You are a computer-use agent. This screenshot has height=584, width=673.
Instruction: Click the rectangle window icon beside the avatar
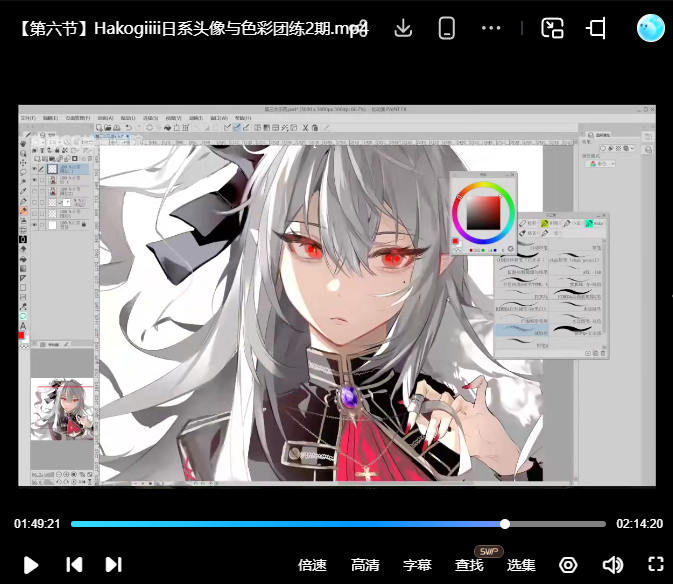point(597,28)
